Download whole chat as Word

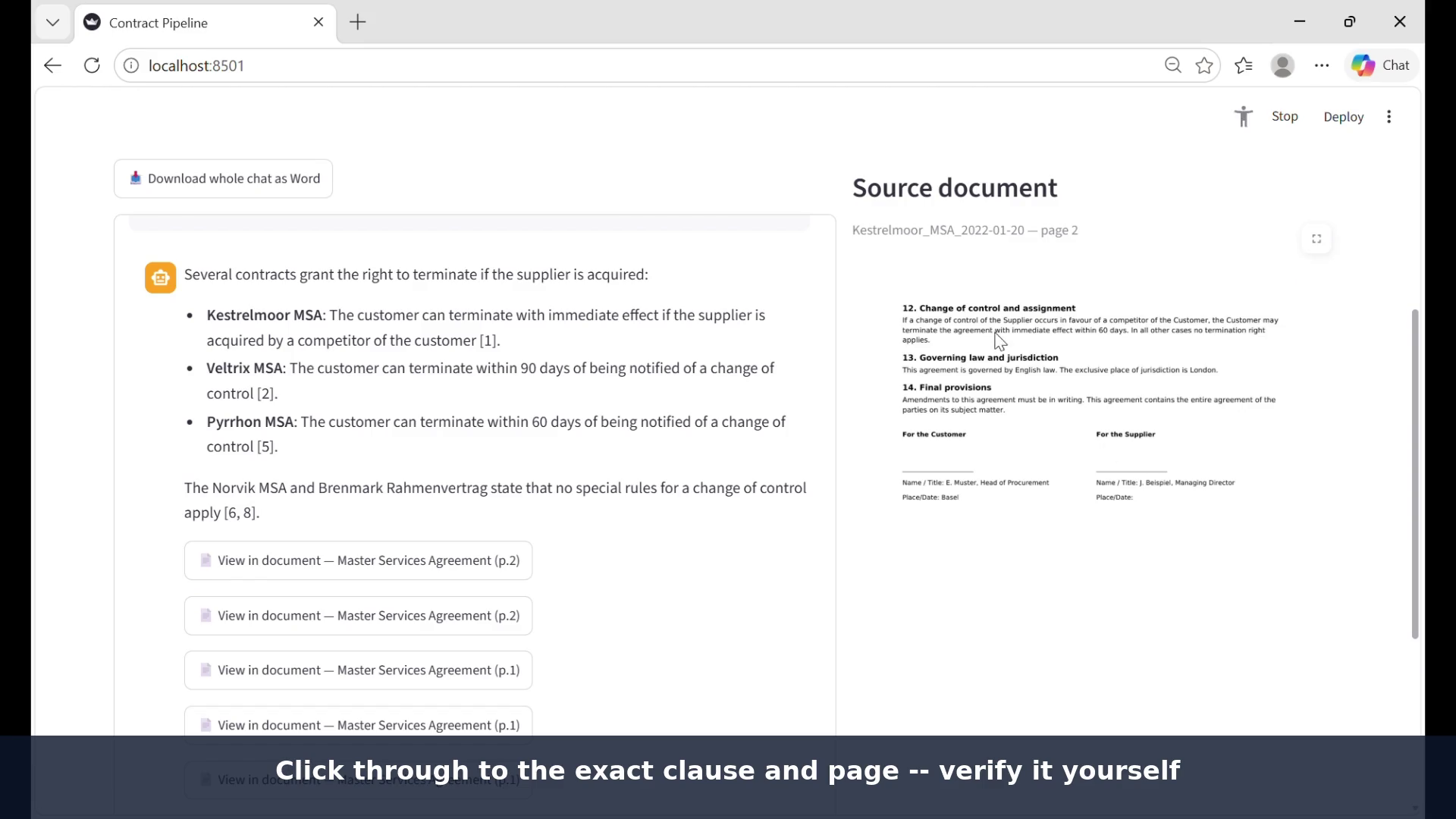pyautogui.click(x=223, y=178)
